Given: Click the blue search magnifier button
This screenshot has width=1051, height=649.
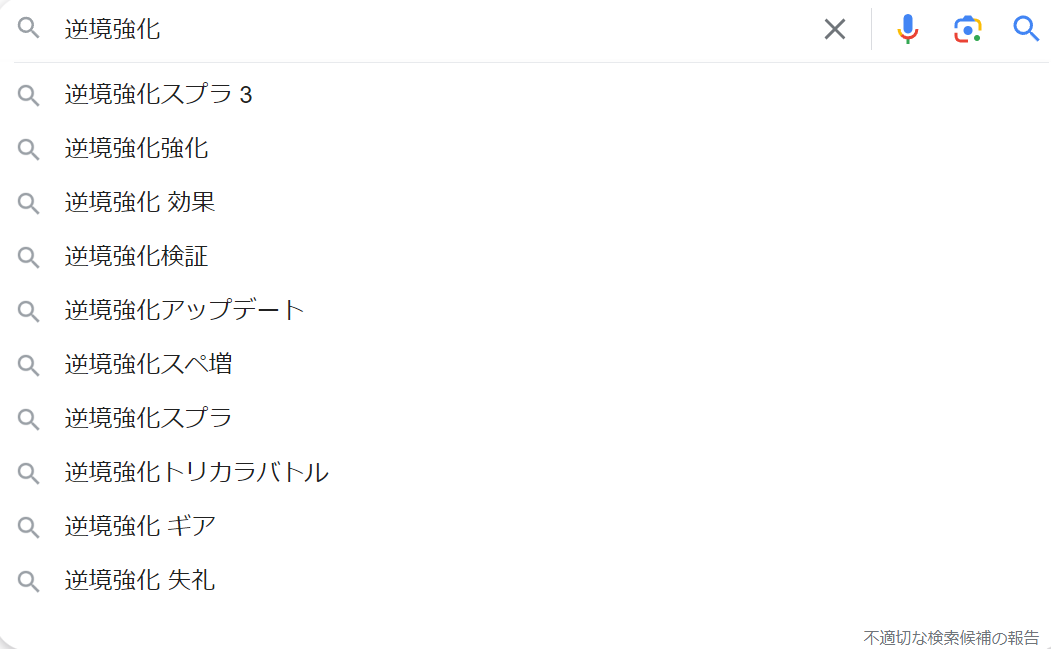Looking at the screenshot, I should (1026, 29).
